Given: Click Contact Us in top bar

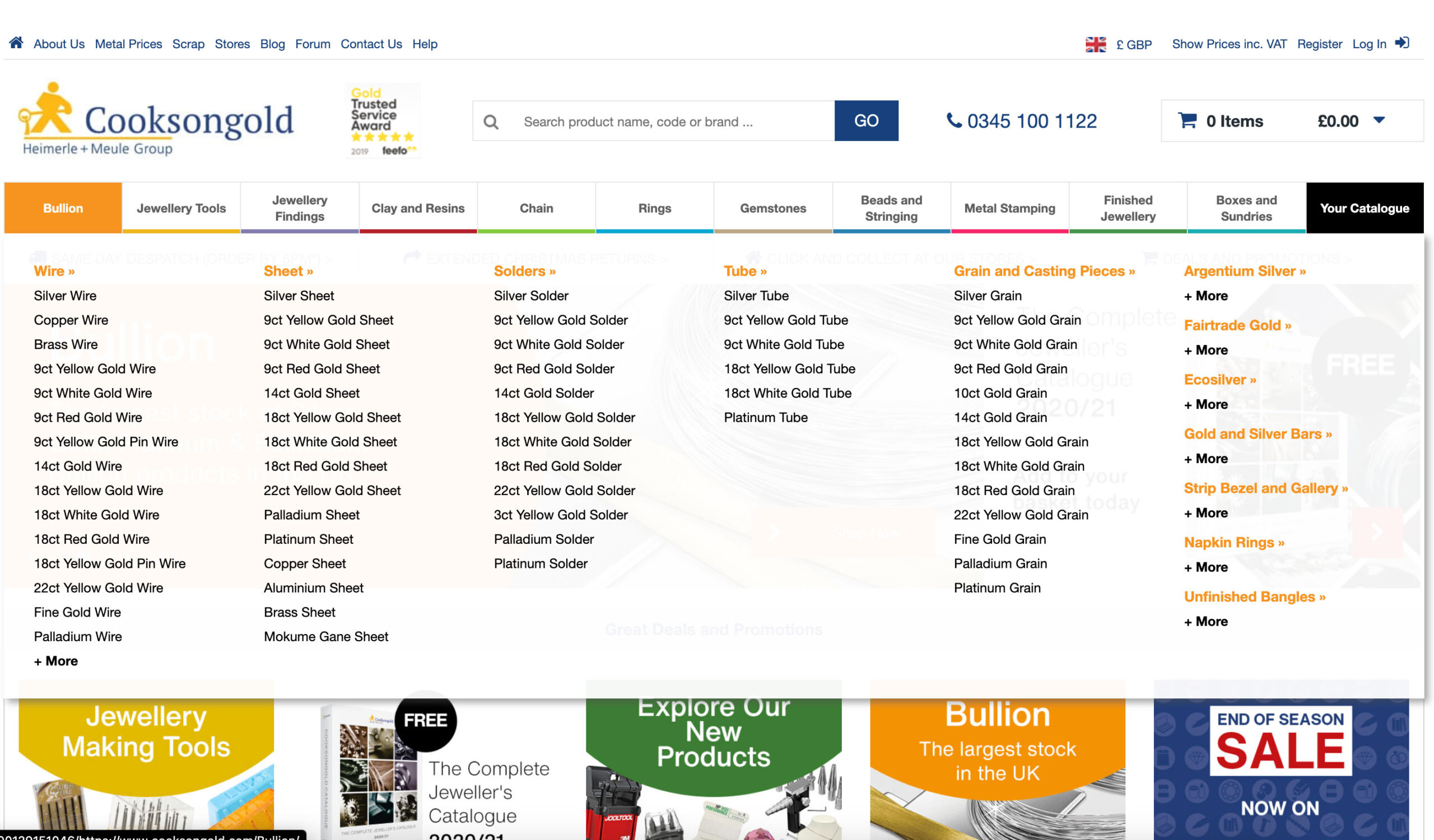Looking at the screenshot, I should pyautogui.click(x=371, y=44).
